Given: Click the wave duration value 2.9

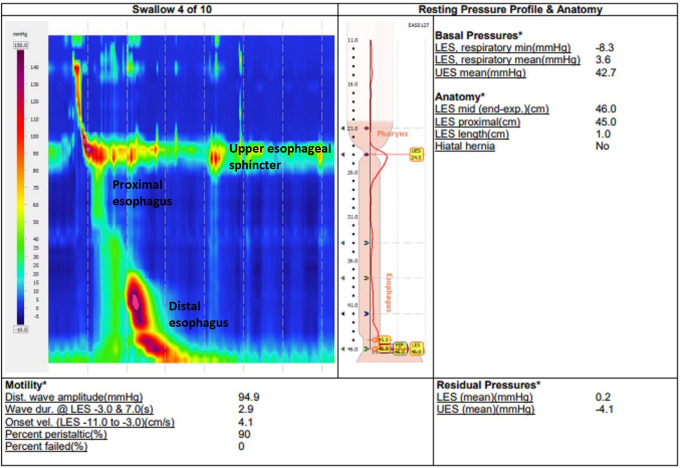Looking at the screenshot, I should [246, 409].
